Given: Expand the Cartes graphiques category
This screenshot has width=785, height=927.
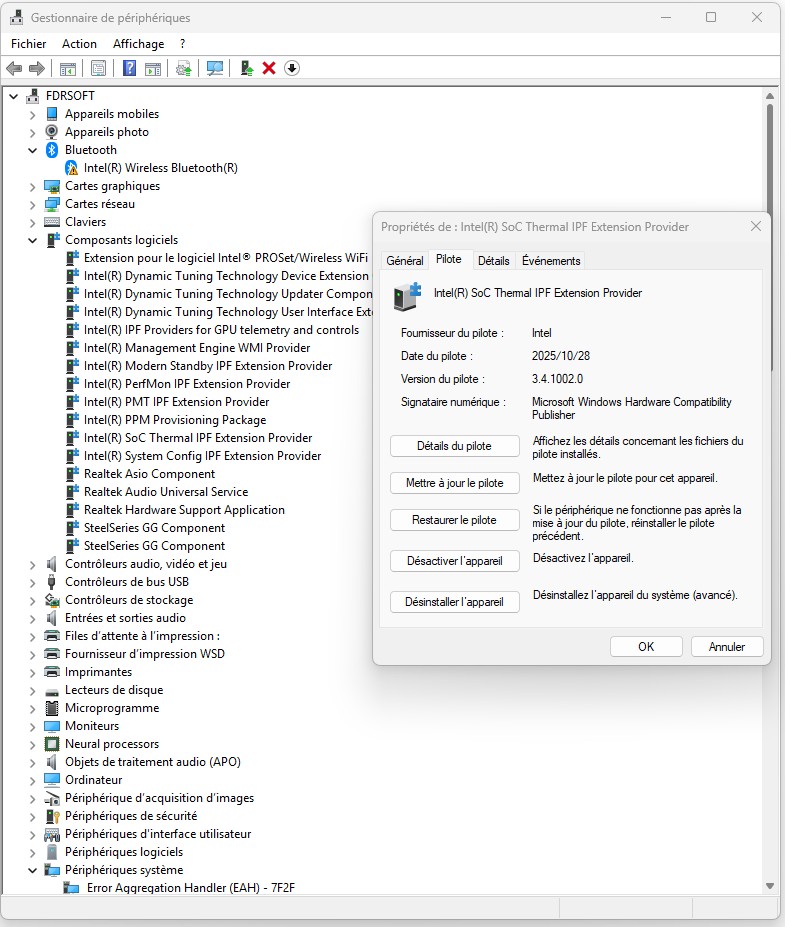Looking at the screenshot, I should pyautogui.click(x=32, y=186).
